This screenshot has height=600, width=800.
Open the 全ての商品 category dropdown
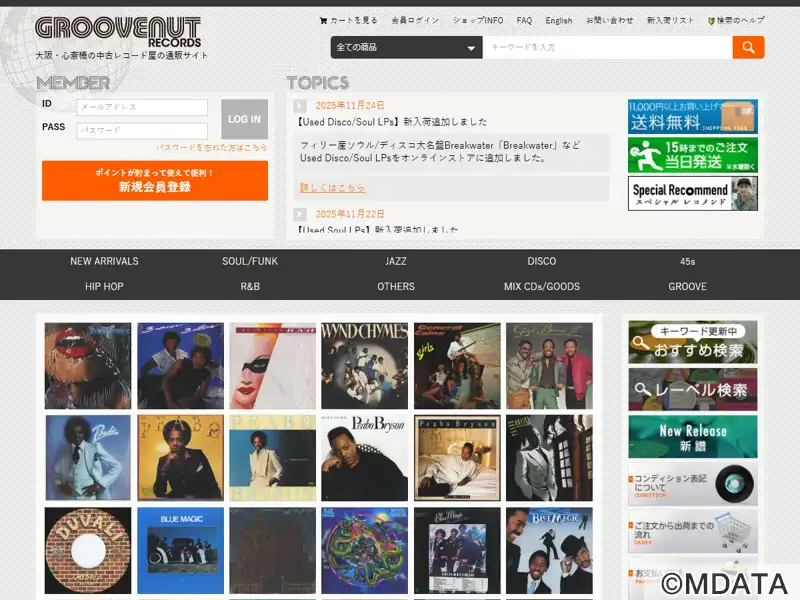click(x=406, y=47)
